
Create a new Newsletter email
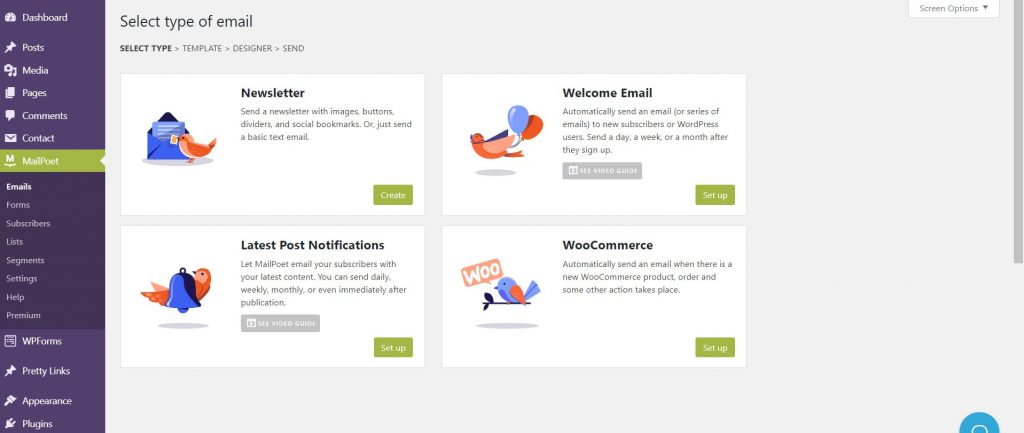coord(393,195)
